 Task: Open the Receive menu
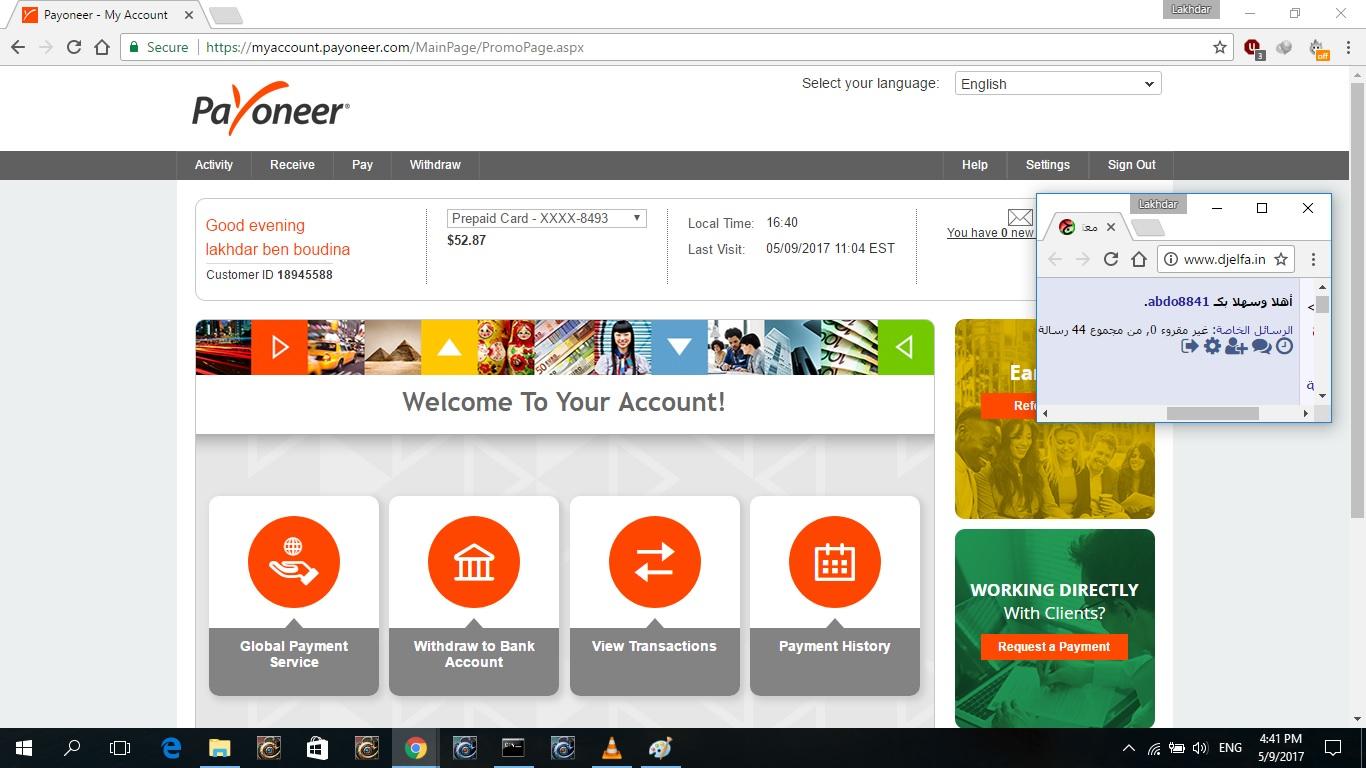tap(292, 165)
